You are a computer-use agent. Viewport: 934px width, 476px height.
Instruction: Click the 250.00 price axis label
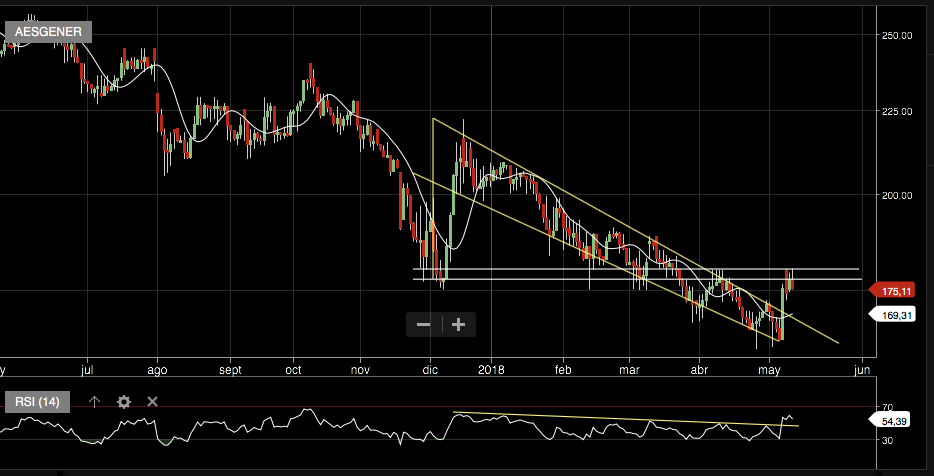point(897,36)
